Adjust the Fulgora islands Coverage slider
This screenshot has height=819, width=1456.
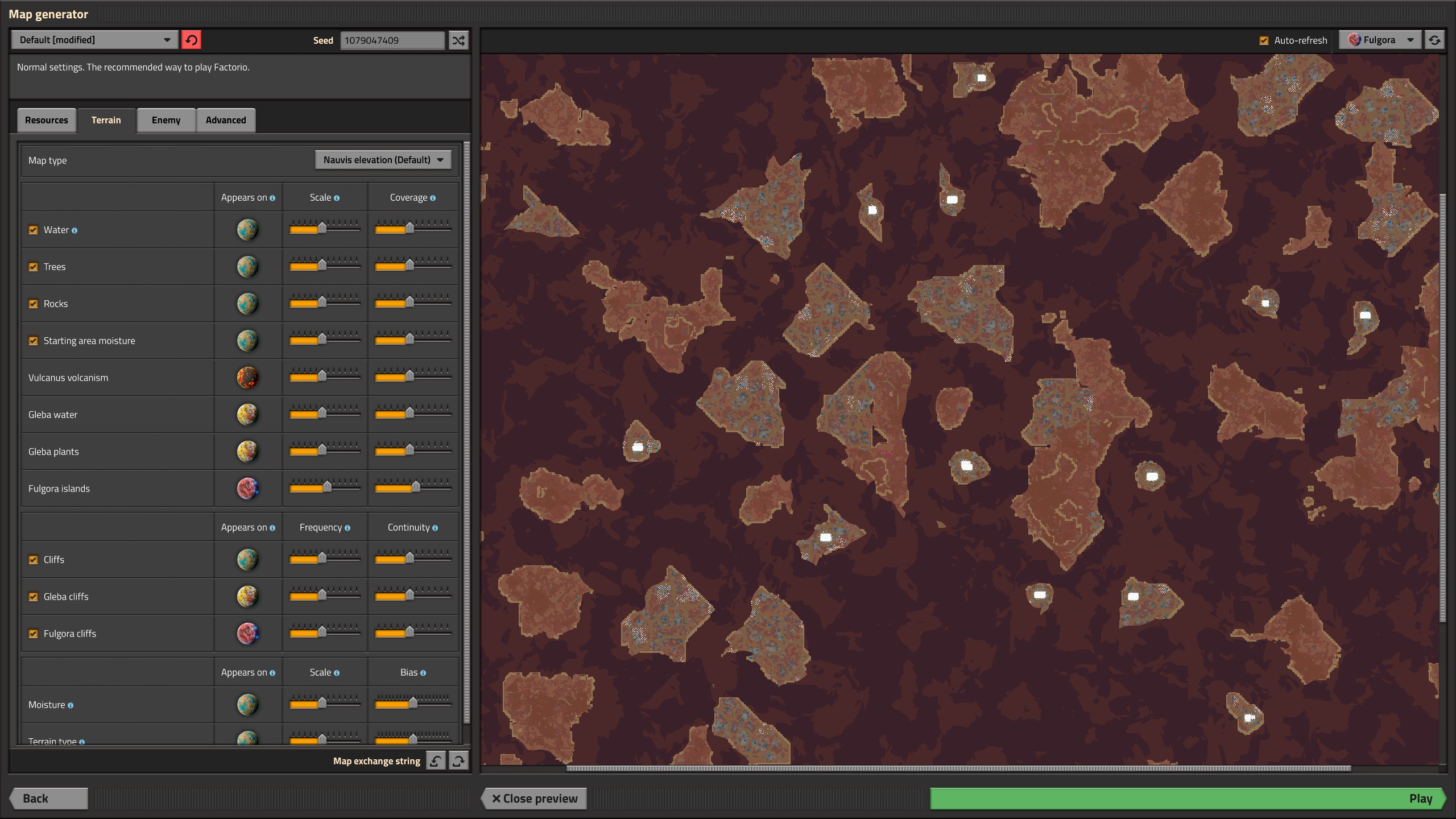click(413, 487)
